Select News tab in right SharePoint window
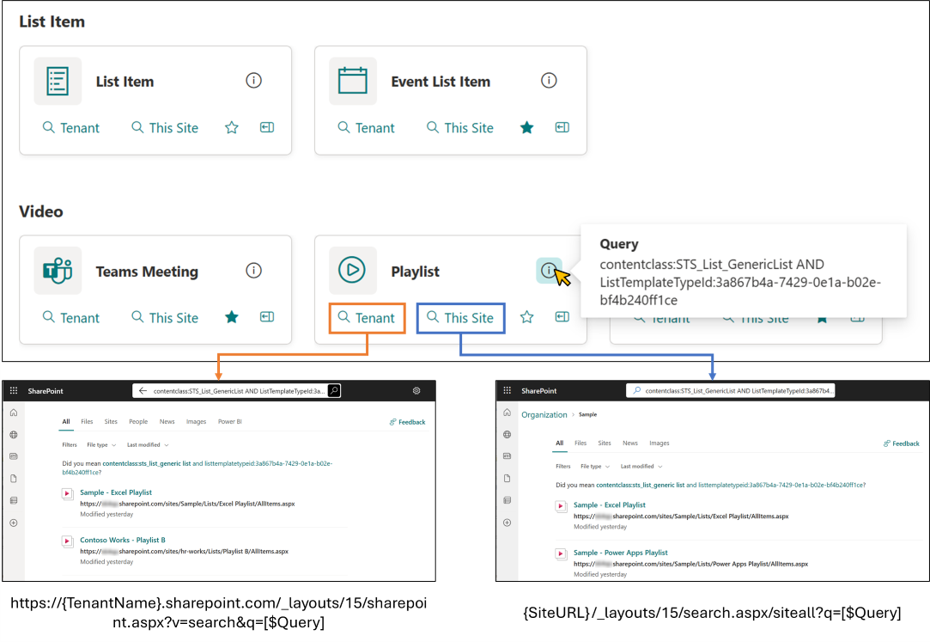930x642 pixels. pos(630,443)
